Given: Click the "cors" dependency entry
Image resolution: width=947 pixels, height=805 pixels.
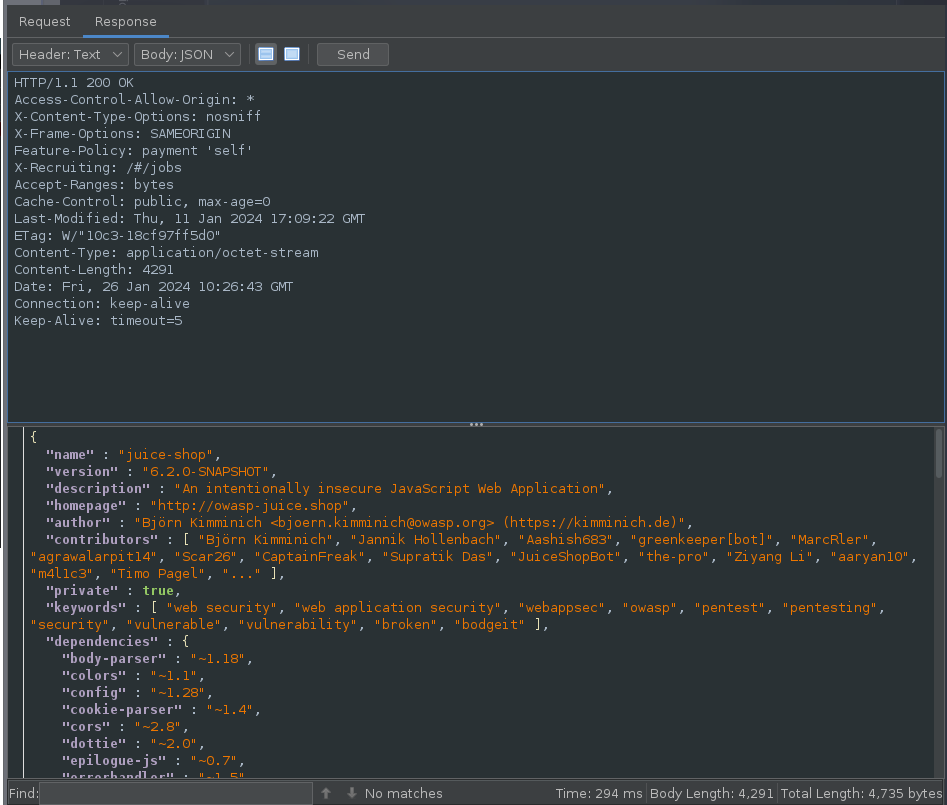Looking at the screenshot, I should click(x=125, y=726).
